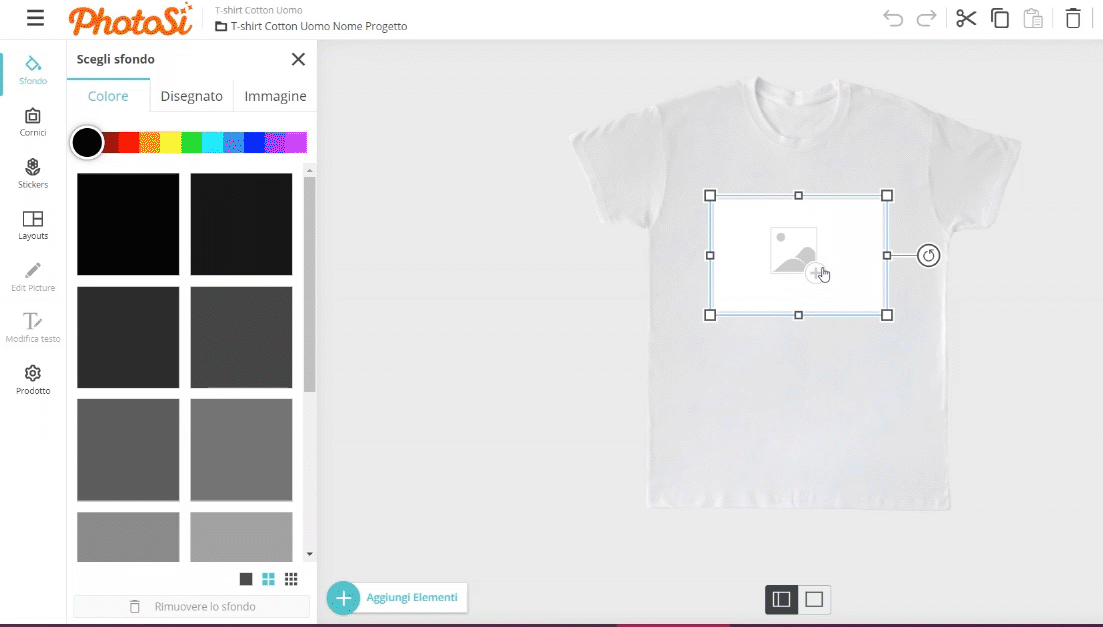The image size is (1103, 627).
Task: Click the undo arrow icon
Action: [x=893, y=18]
